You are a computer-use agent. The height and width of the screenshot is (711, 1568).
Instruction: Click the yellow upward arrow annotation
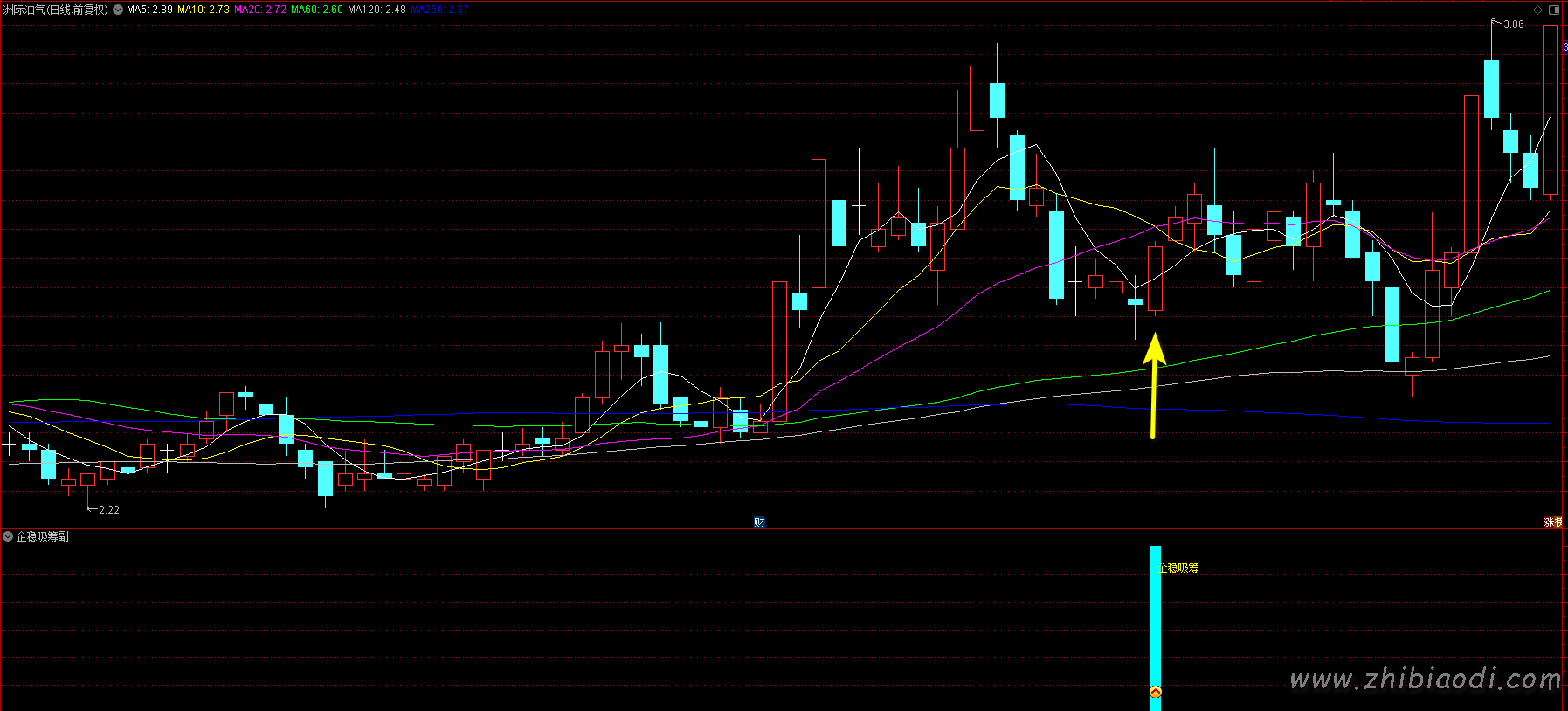1154,384
